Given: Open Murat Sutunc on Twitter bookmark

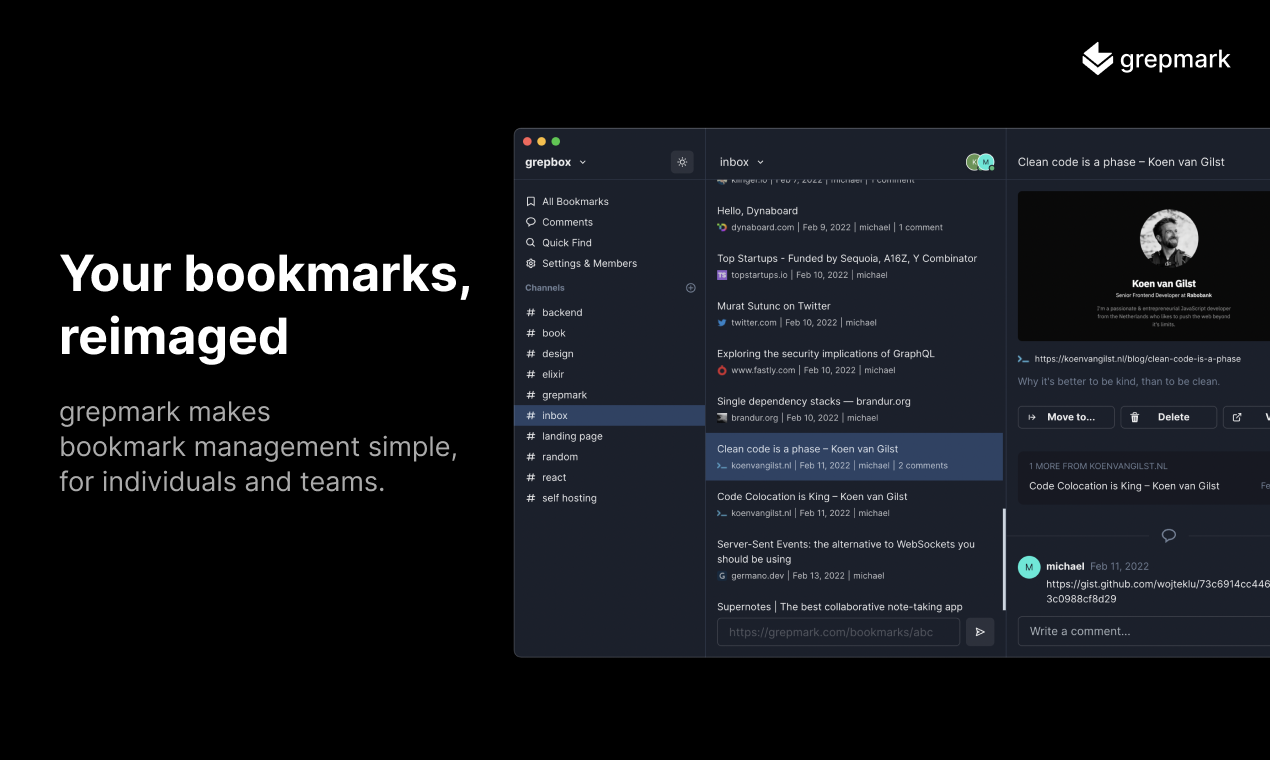Looking at the screenshot, I should click(x=854, y=314).
